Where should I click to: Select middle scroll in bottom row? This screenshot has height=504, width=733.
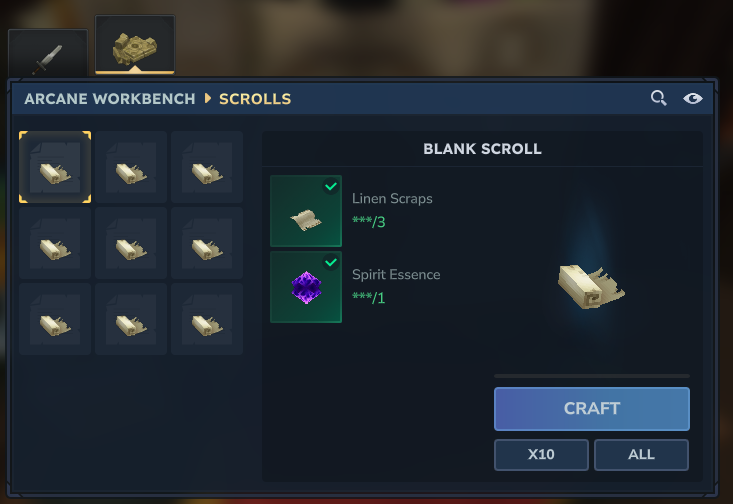[131, 319]
